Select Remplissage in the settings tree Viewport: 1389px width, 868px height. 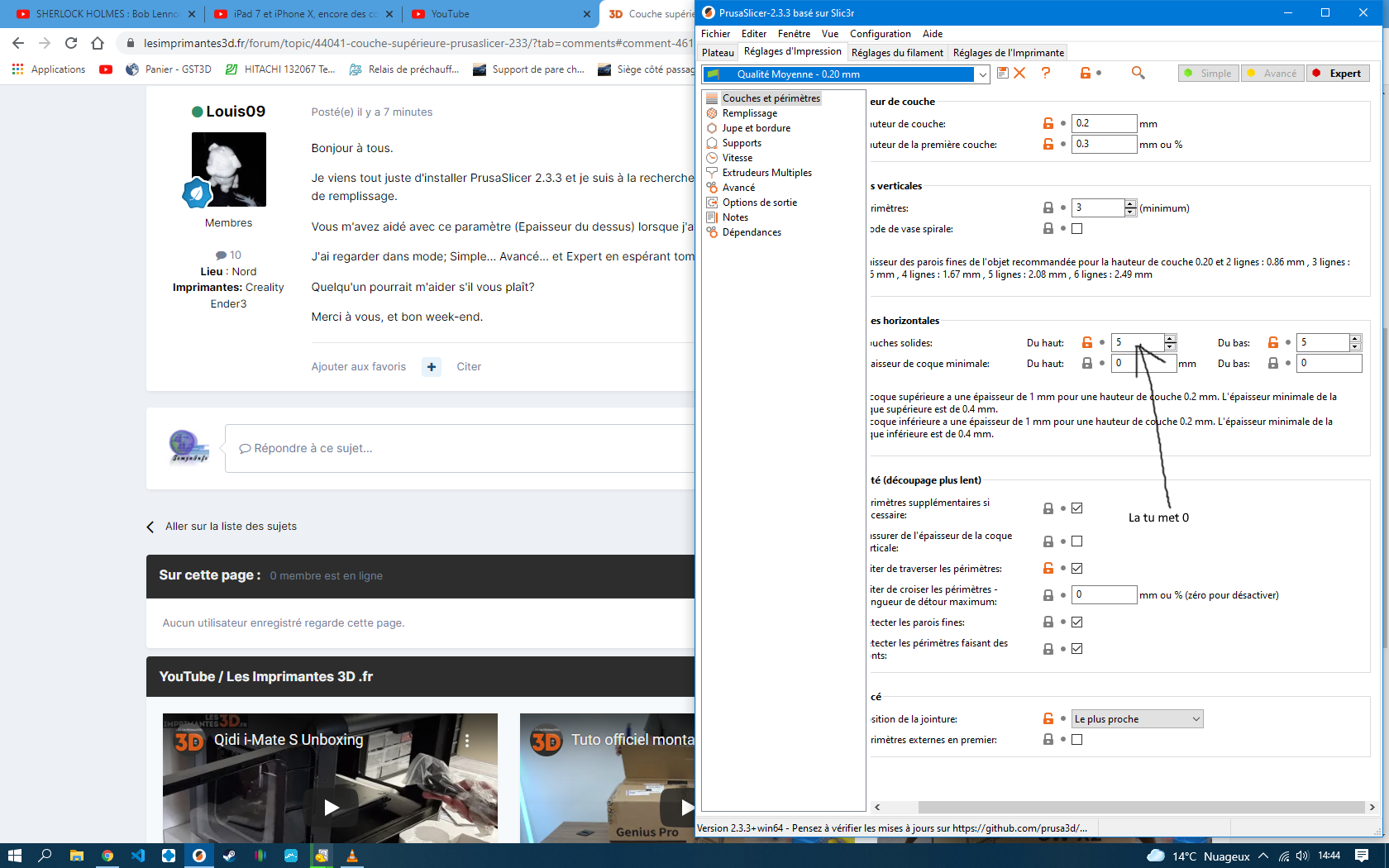click(x=749, y=113)
